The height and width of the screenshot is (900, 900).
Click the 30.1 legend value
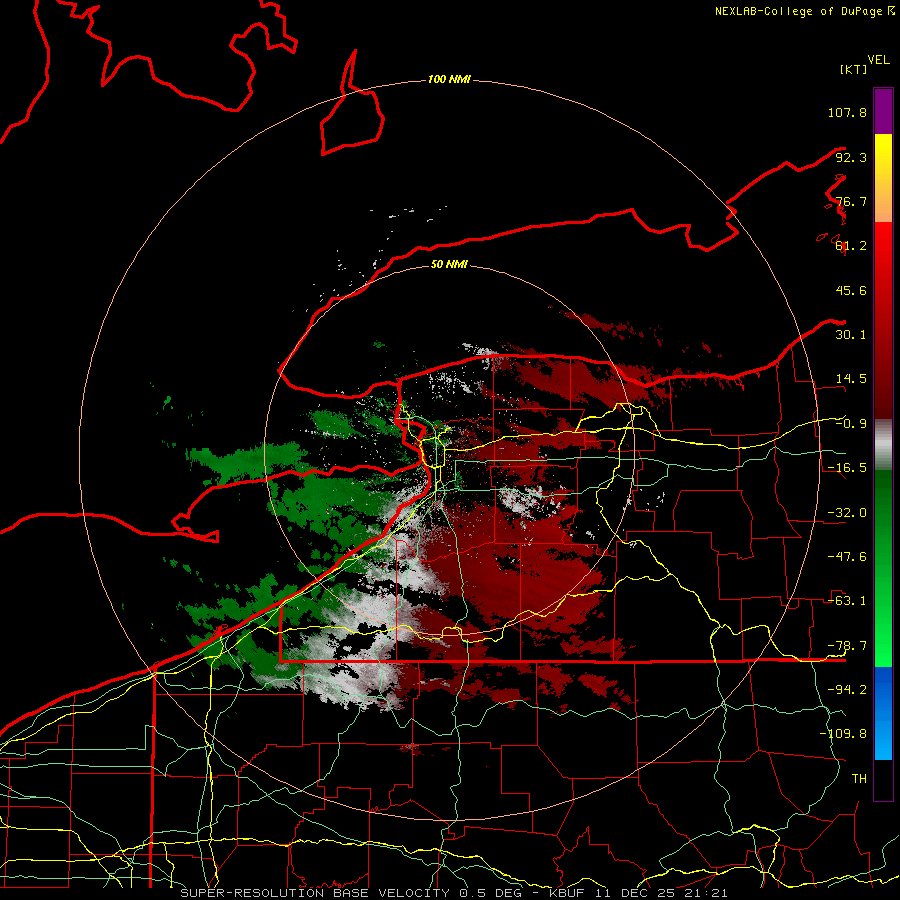(x=851, y=335)
